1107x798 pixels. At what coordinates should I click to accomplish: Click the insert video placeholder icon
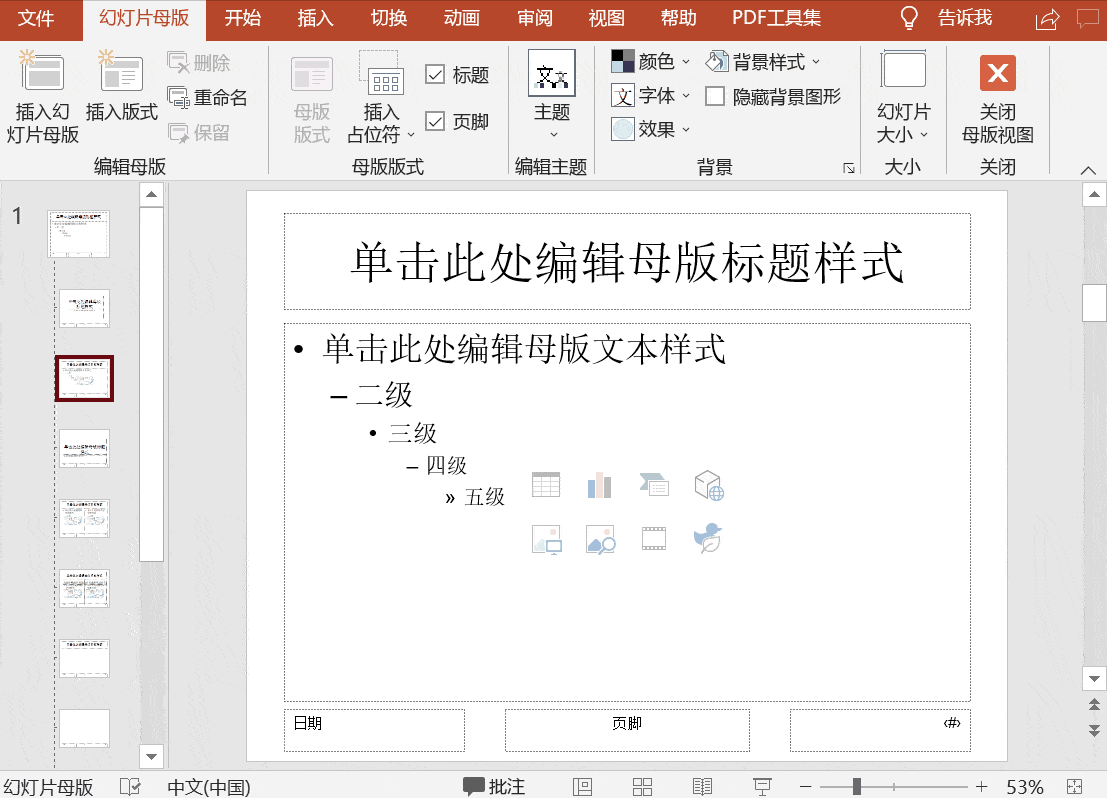(x=654, y=539)
